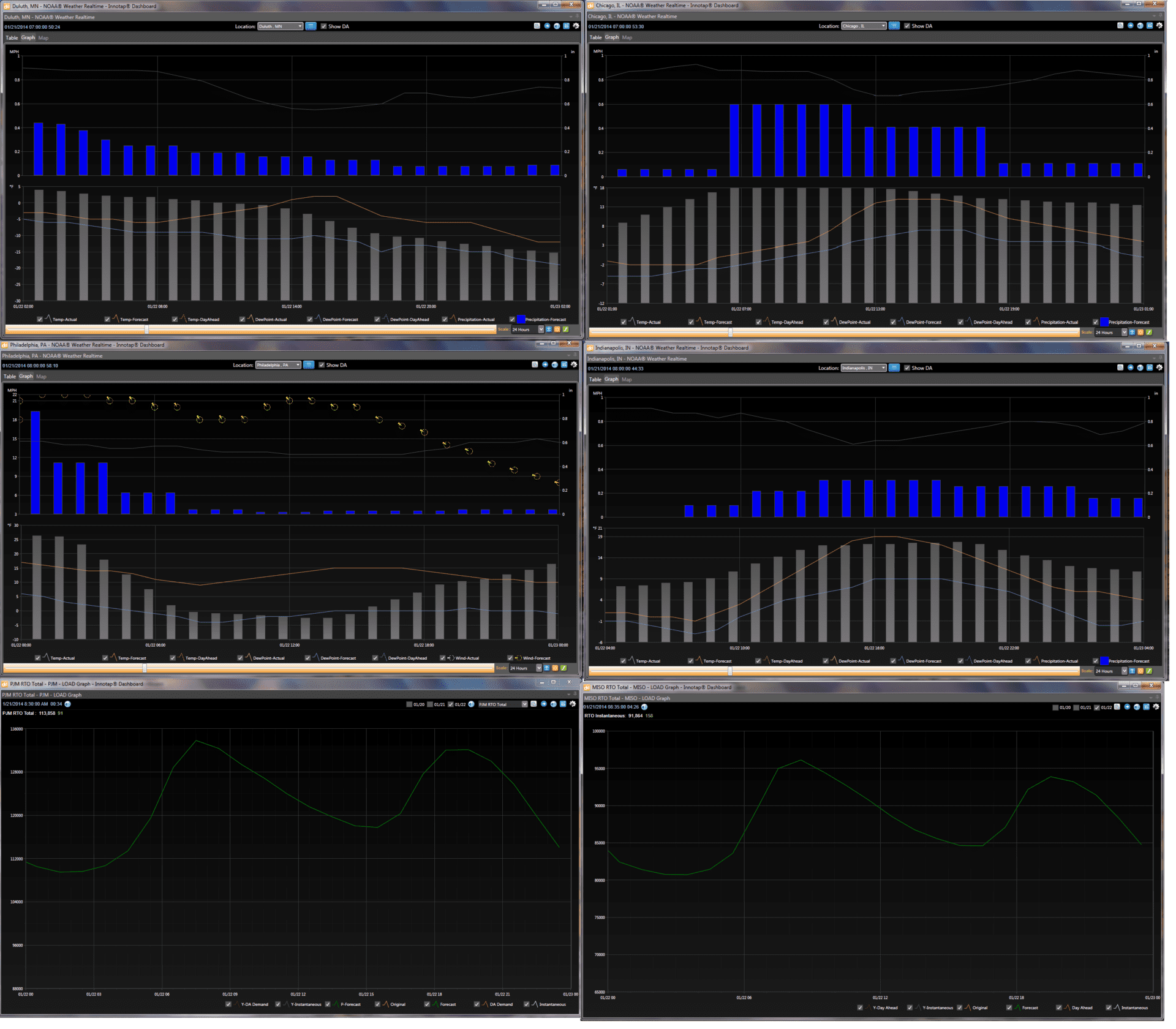Toggle Precipitation-Forecast series in Chicago legend
1176x1029 pixels.
coord(1096,322)
